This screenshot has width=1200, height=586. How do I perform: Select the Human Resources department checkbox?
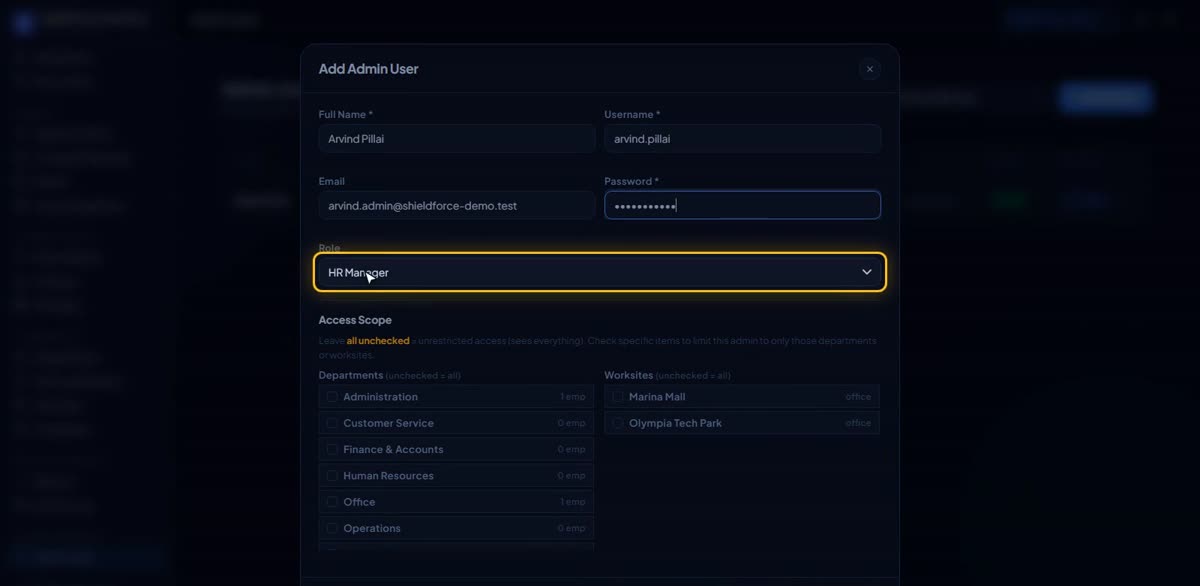pyautogui.click(x=332, y=476)
